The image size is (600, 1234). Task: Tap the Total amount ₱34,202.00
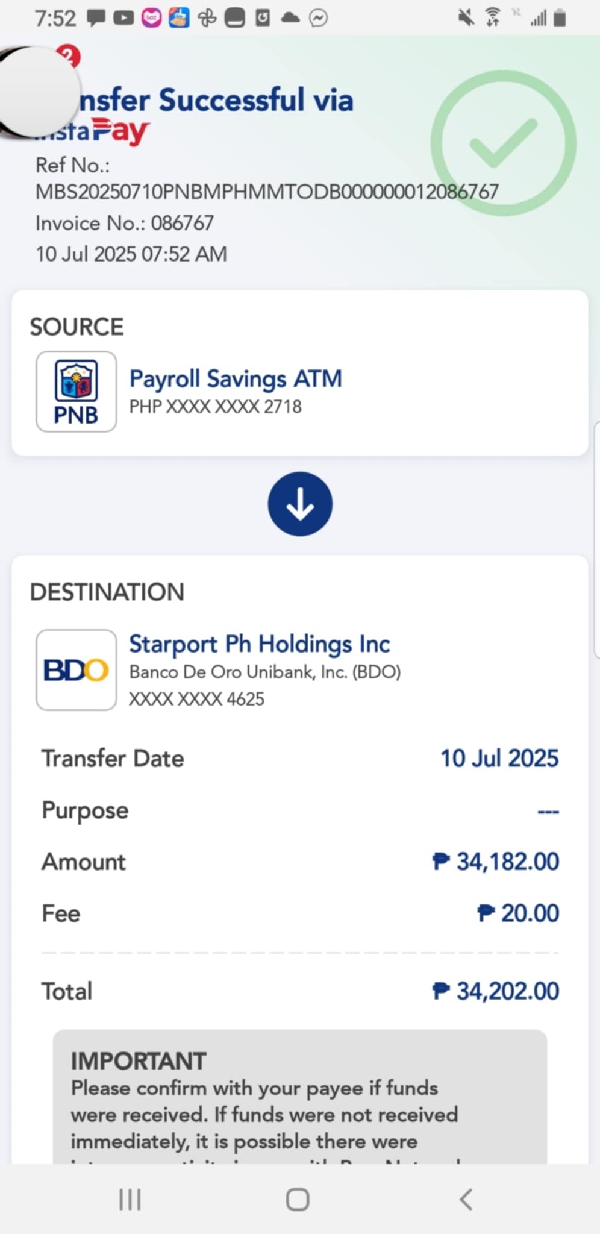pyautogui.click(x=496, y=991)
